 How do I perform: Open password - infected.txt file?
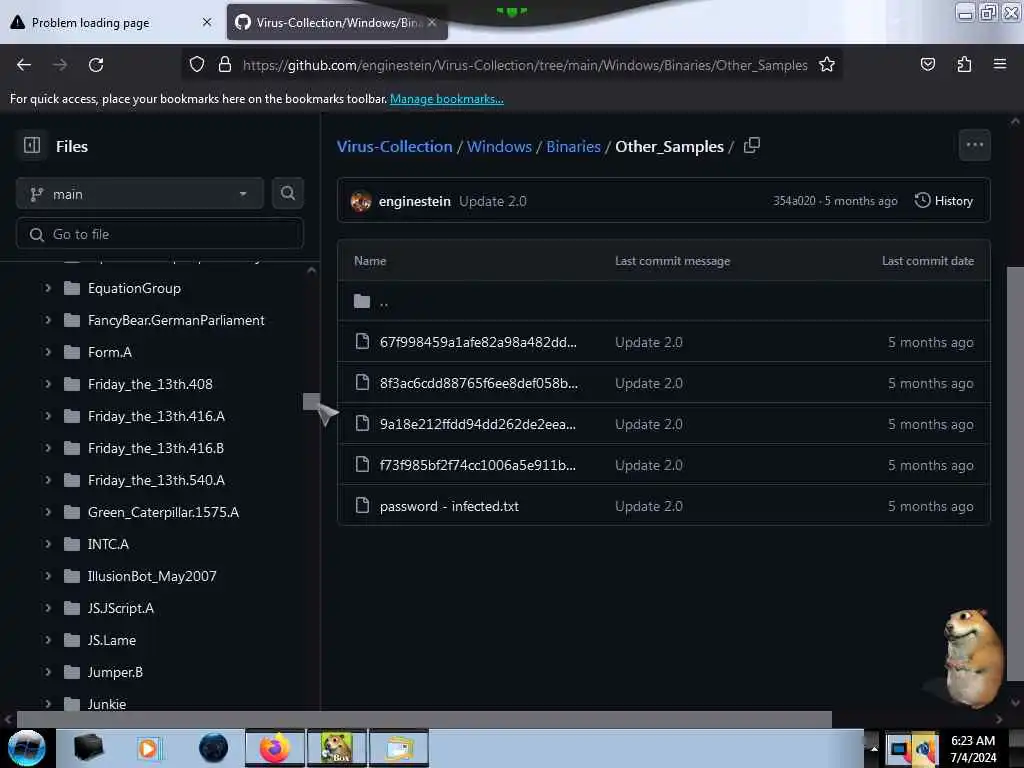coord(449,506)
